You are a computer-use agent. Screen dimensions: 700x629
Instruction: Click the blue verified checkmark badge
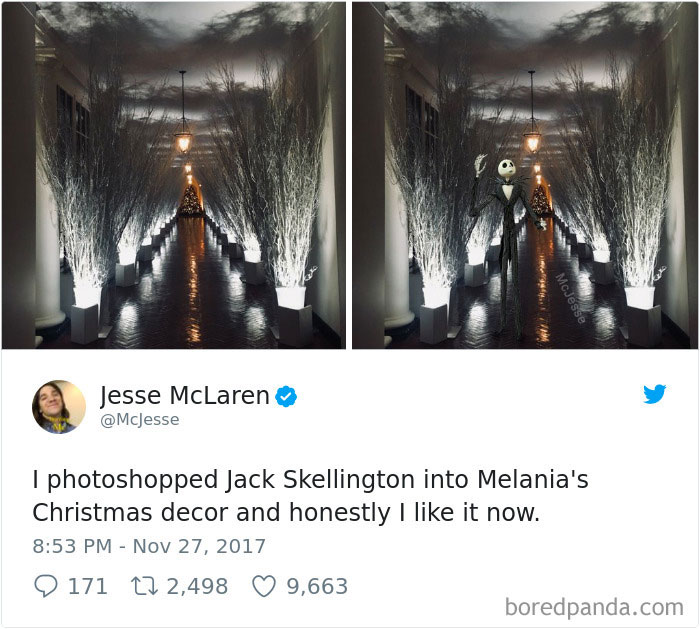(x=286, y=396)
